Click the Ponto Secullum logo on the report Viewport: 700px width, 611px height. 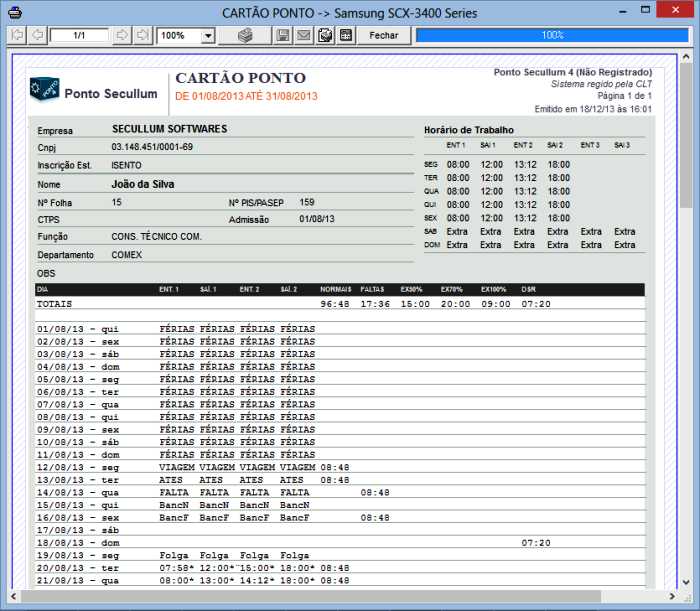click(x=94, y=88)
